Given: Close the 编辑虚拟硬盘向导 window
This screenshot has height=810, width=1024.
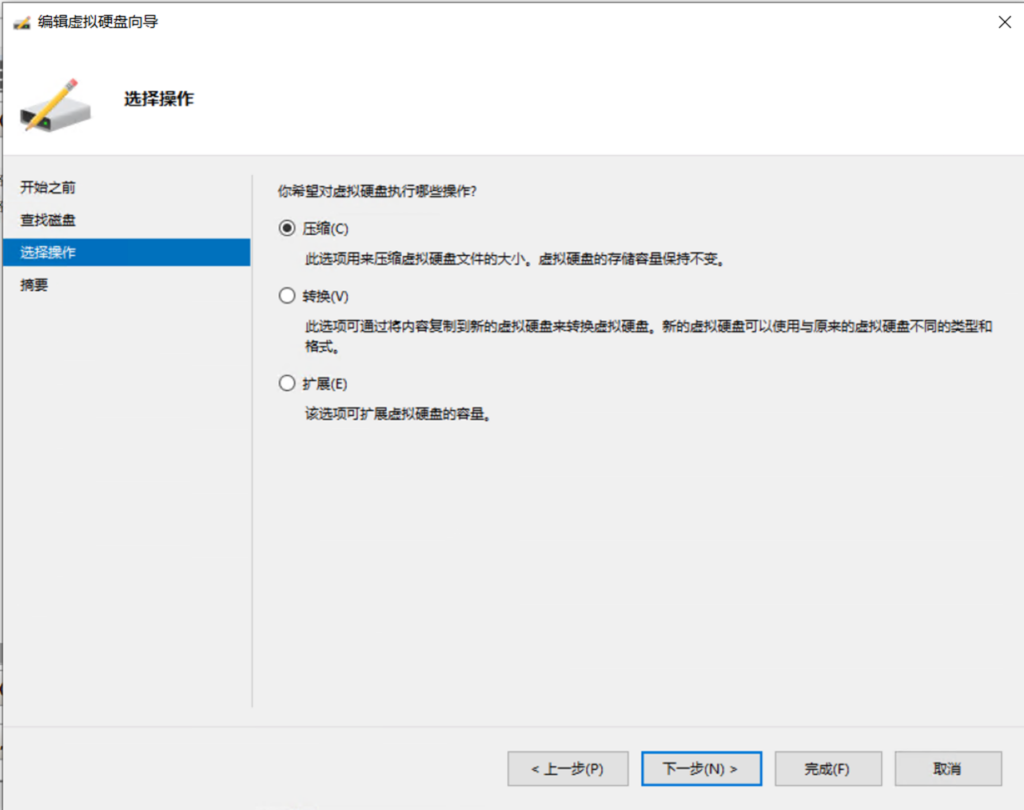Looking at the screenshot, I should coord(1004,22).
